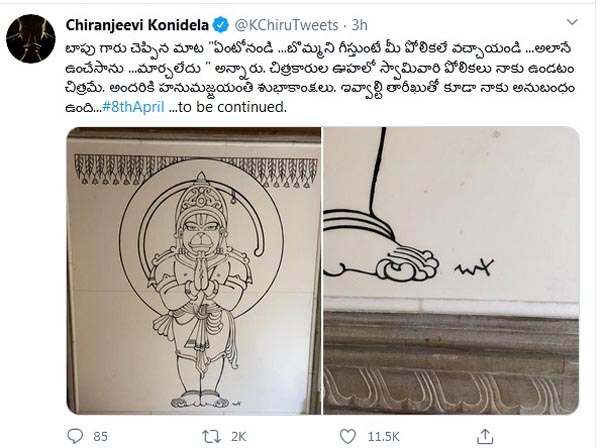This screenshot has width=600, height=448.
Task: Click the 85 replies count
Action: click(x=101, y=437)
